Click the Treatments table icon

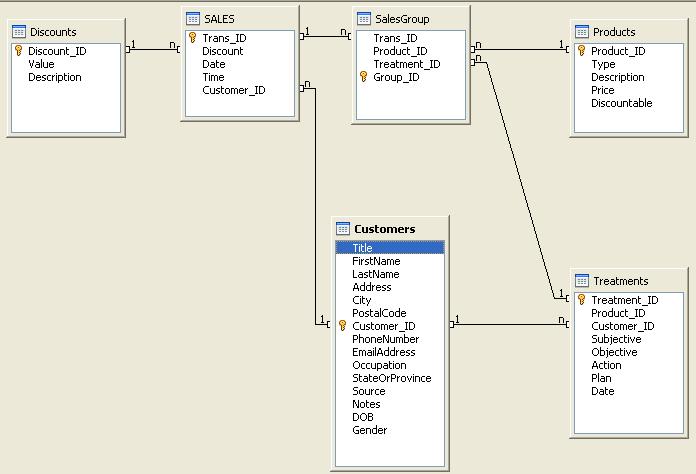pyautogui.click(x=582, y=281)
